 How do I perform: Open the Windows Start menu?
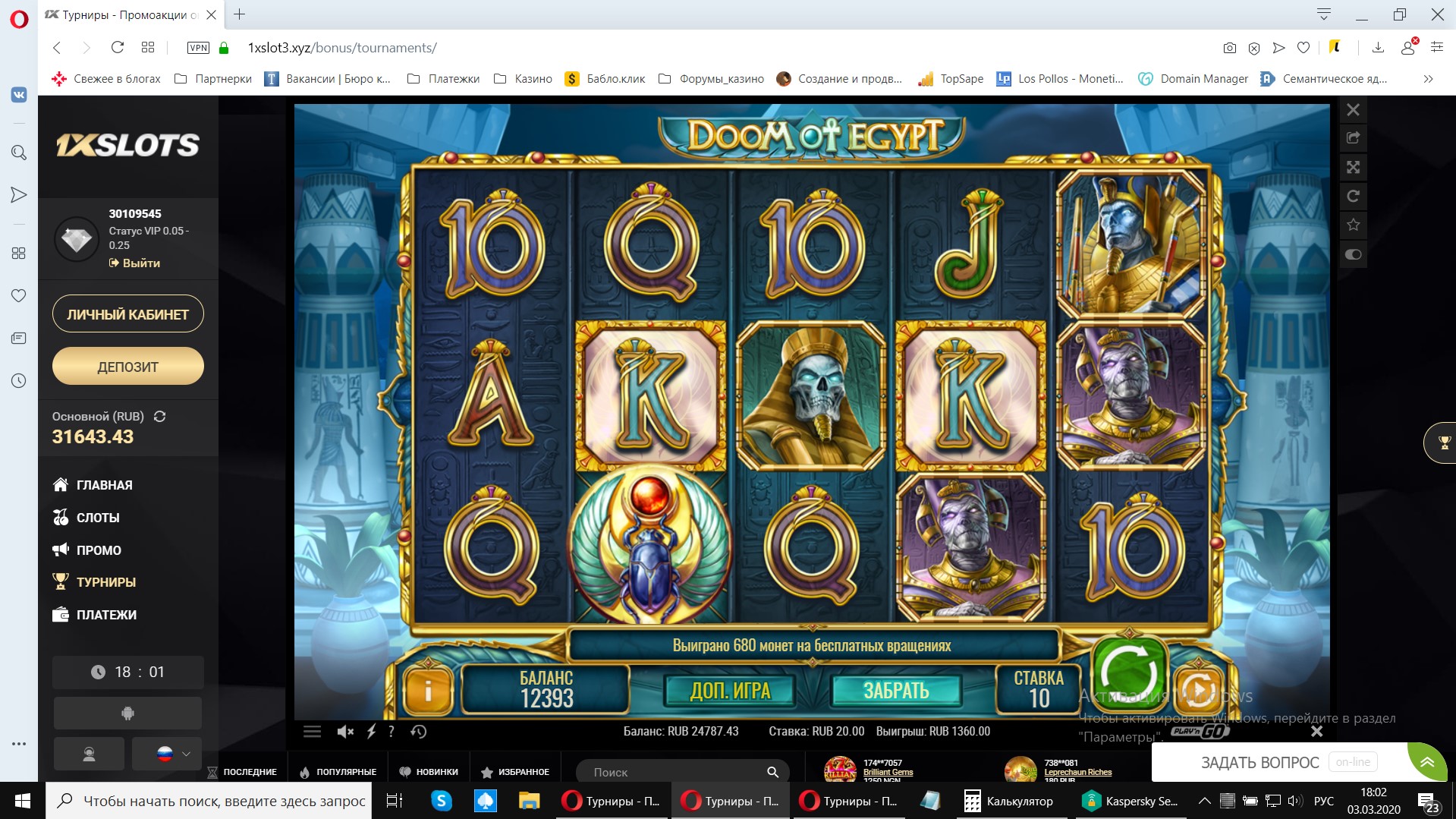[x=23, y=801]
